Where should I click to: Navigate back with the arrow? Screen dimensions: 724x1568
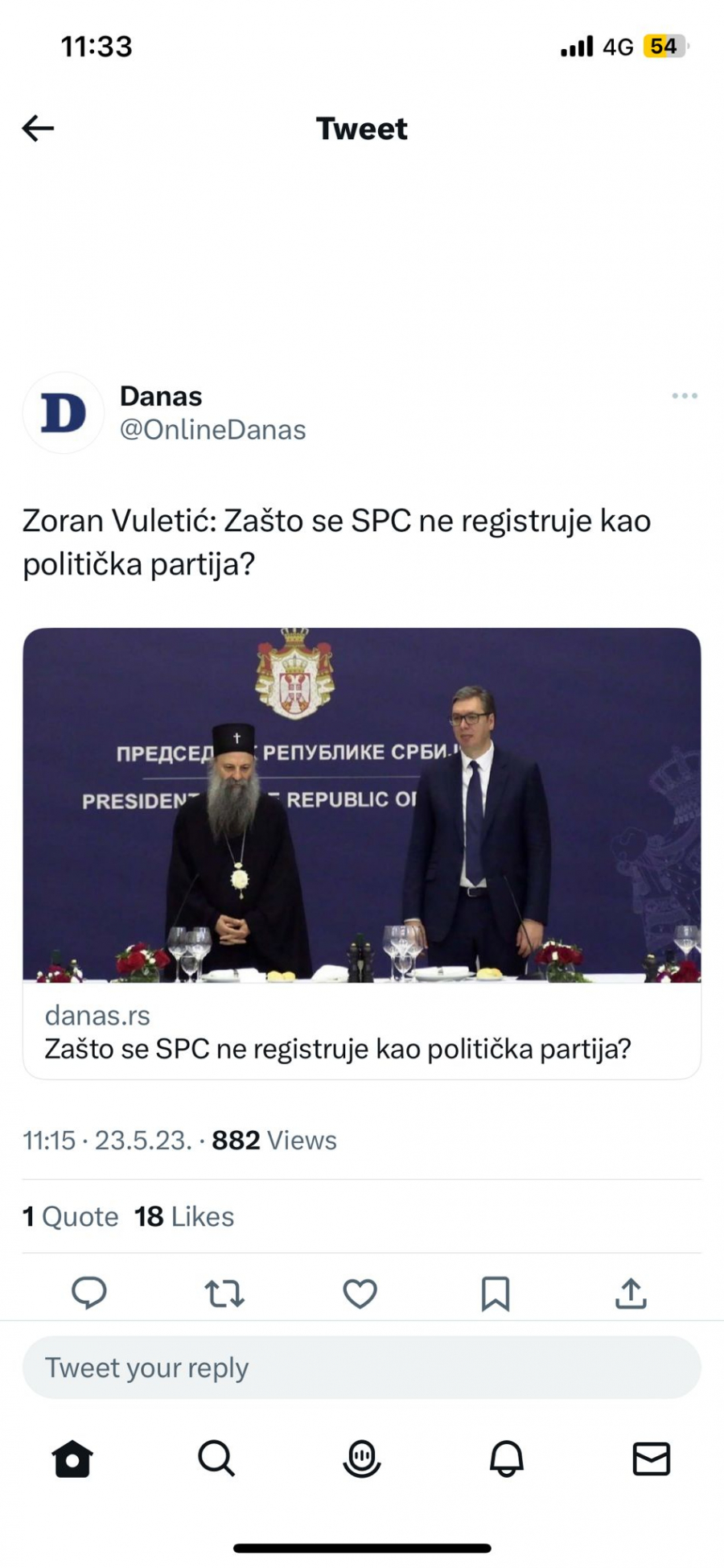click(37, 129)
